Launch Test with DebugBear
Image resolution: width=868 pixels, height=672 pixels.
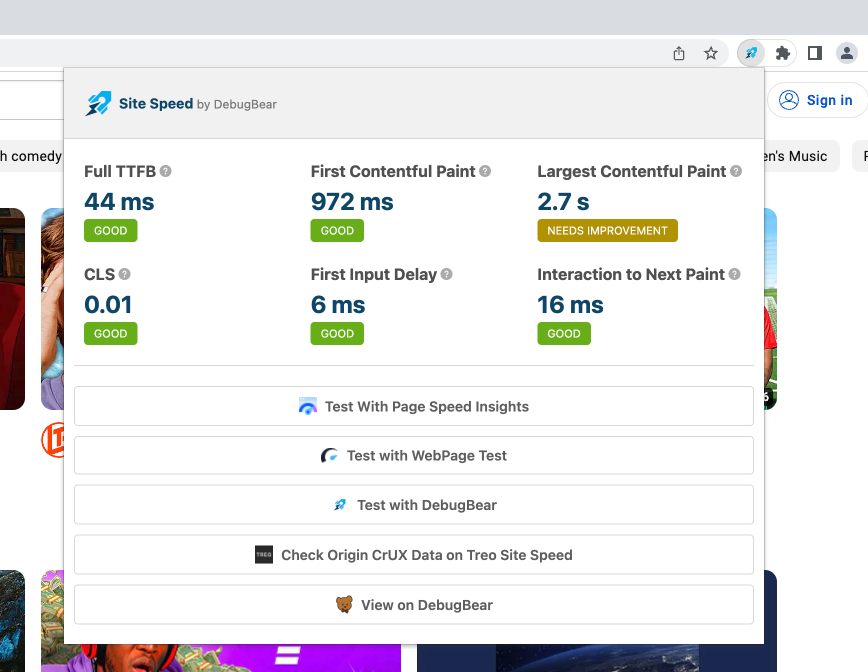pos(413,504)
